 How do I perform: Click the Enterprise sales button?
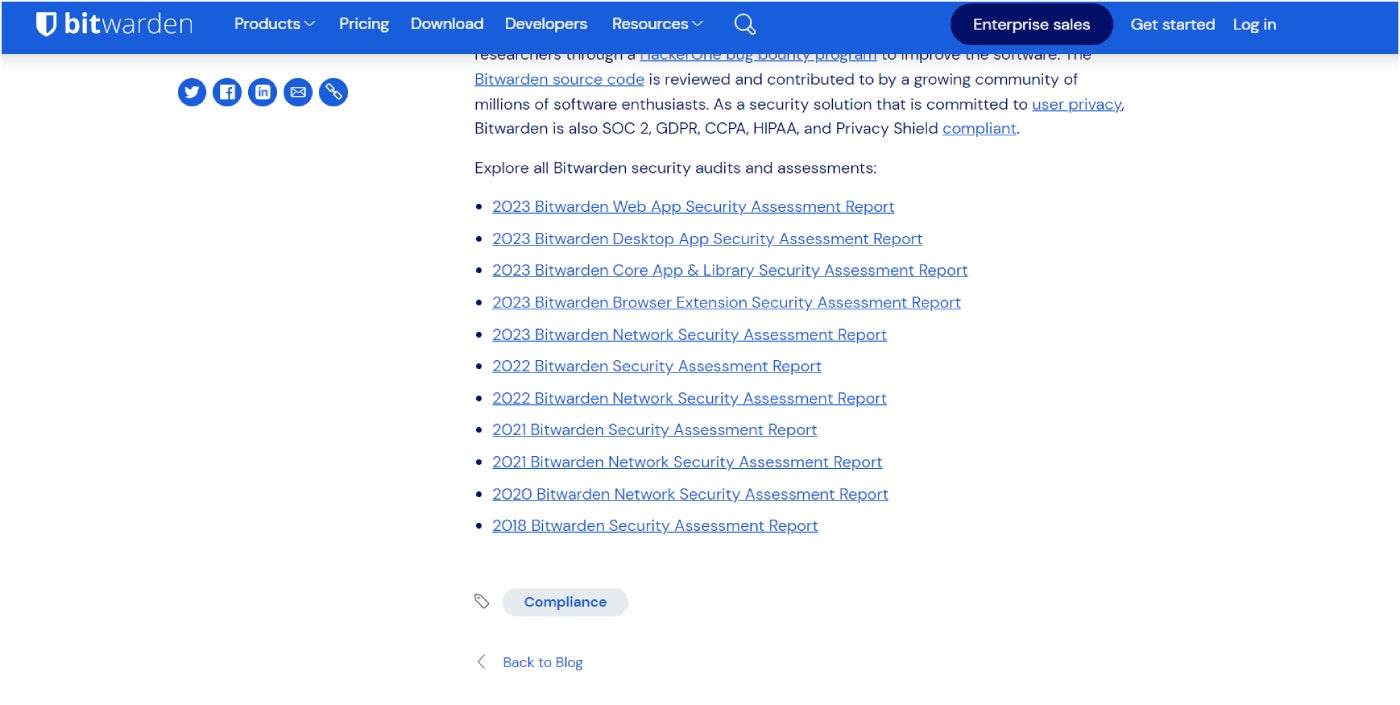[1031, 25]
